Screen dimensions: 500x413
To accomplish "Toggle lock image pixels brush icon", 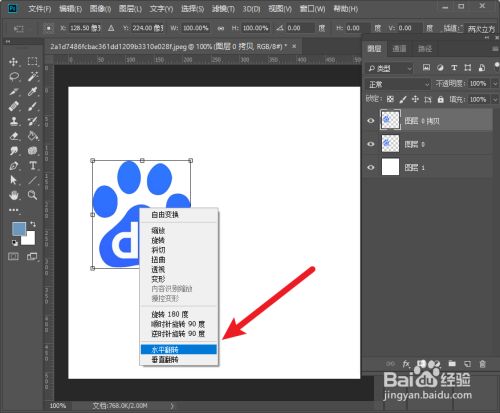I will [x=403, y=99].
